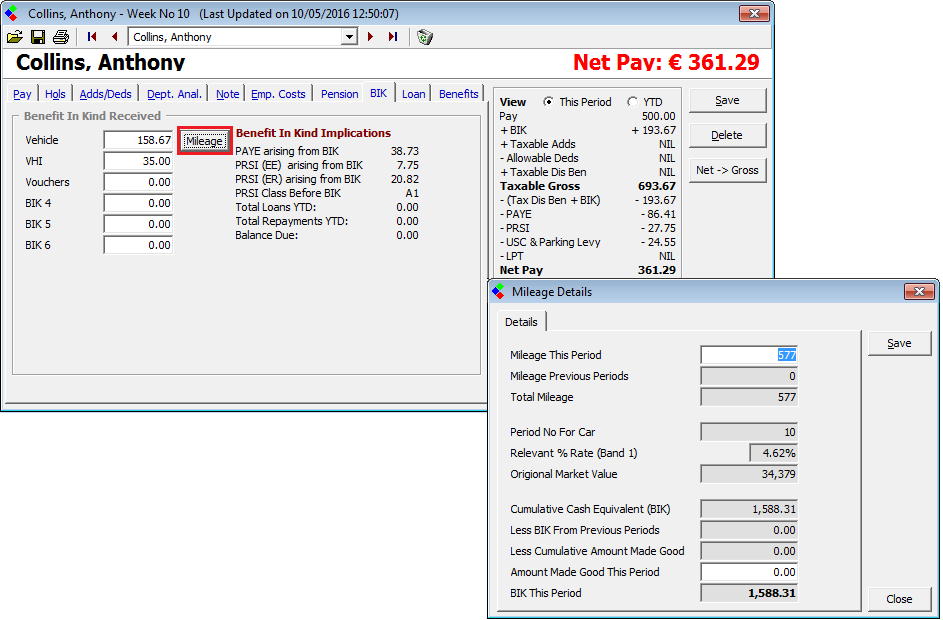Click the printer icon in toolbar
Screen dimensions: 943x620
tap(60, 37)
